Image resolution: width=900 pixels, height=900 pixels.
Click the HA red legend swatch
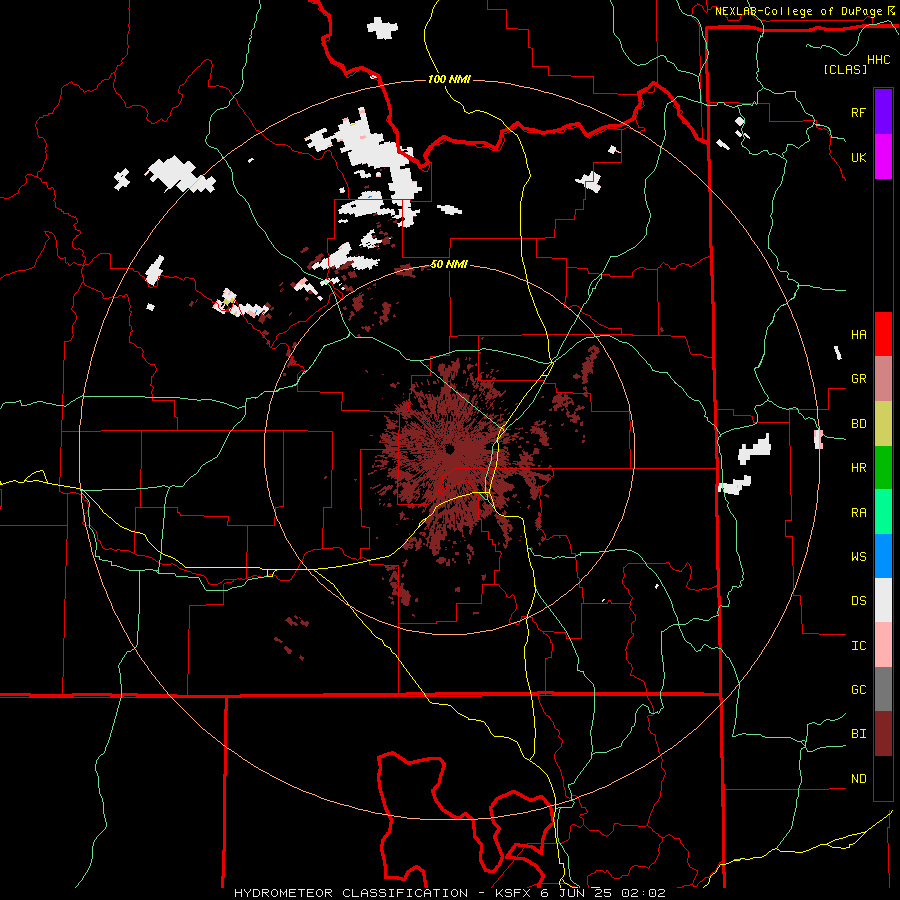[x=883, y=334]
